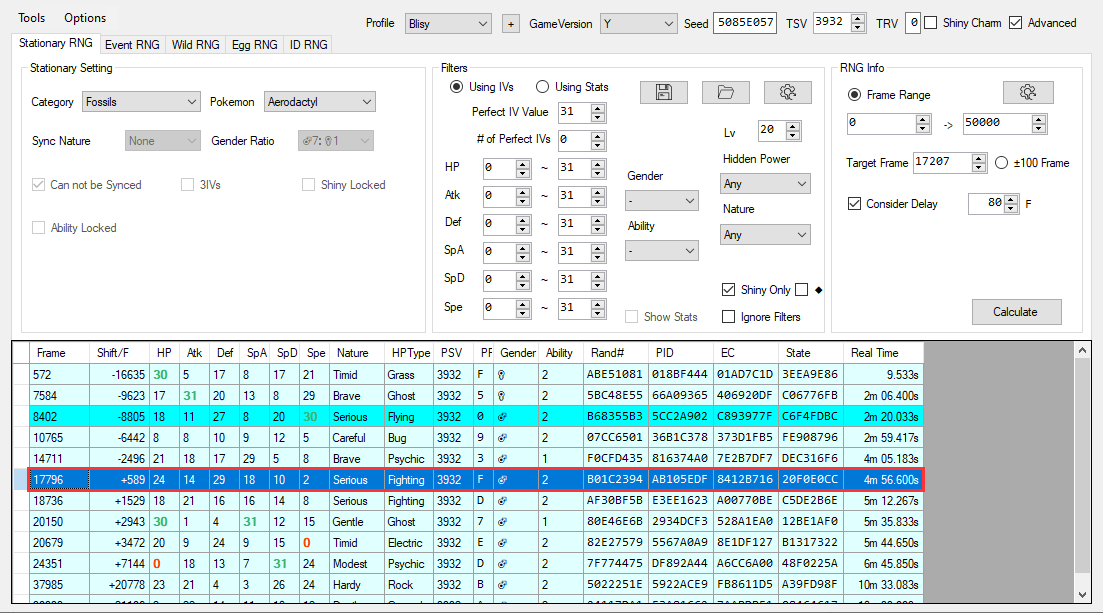1103x613 pixels.
Task: Open the Gender filter dropdown
Action: pos(661,201)
